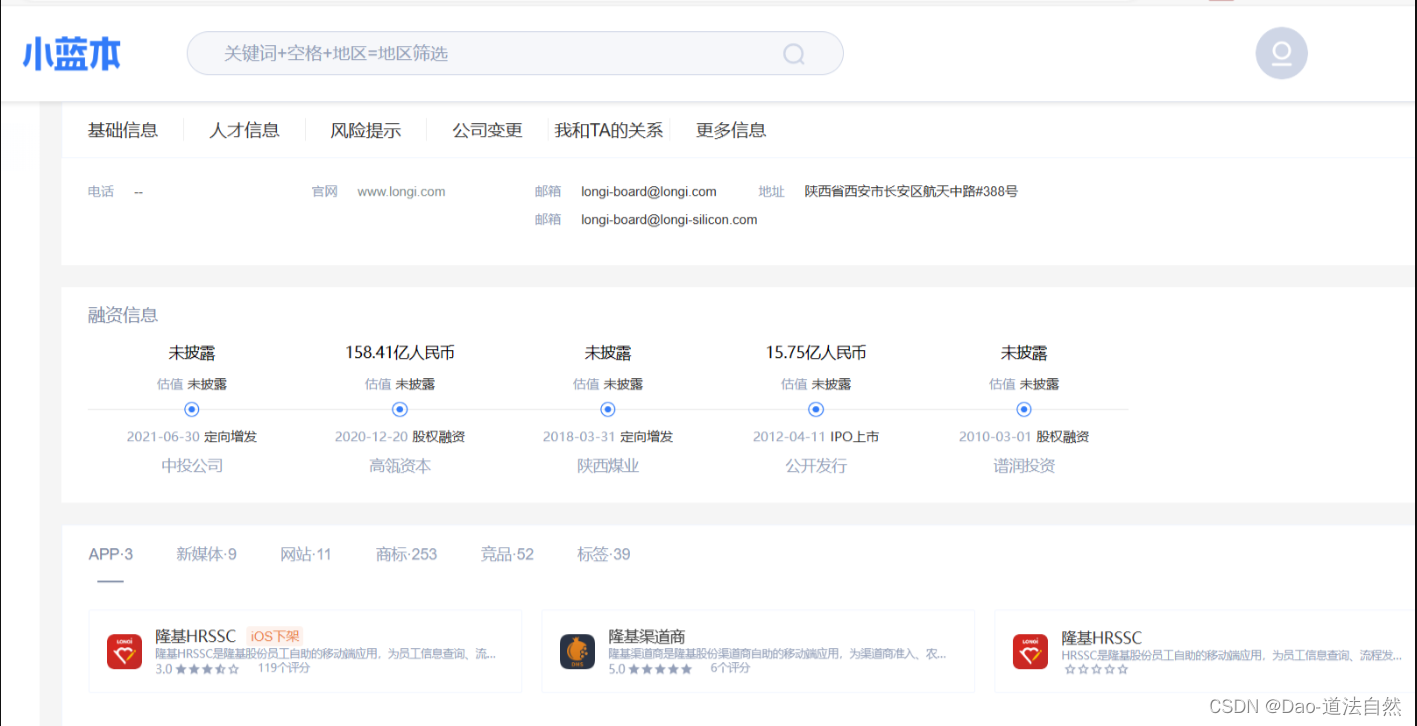Click the 15.75亿人民币 funding amount

[x=816, y=353]
